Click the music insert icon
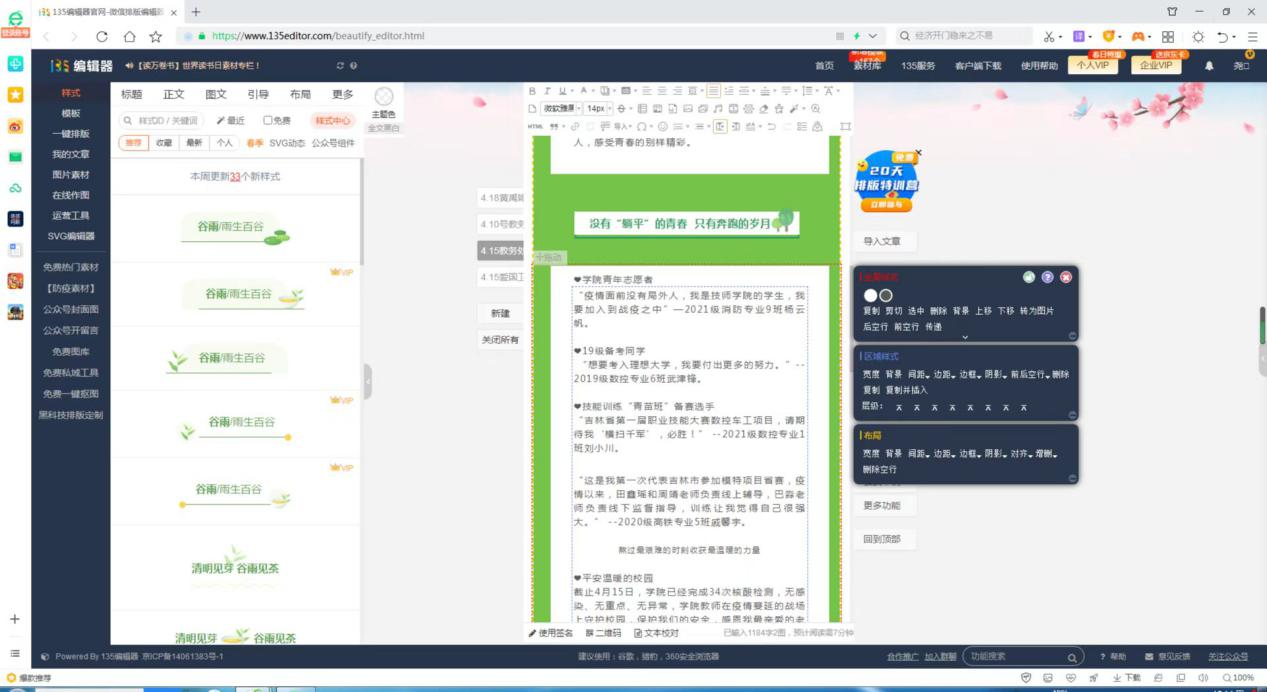The image size is (1267, 692). click(718, 109)
